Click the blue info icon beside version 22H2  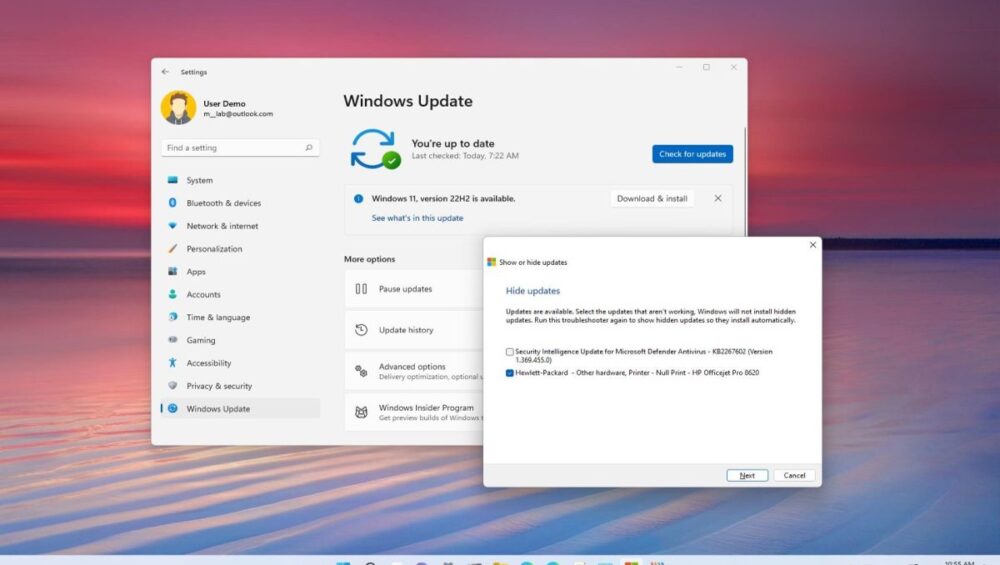point(358,198)
